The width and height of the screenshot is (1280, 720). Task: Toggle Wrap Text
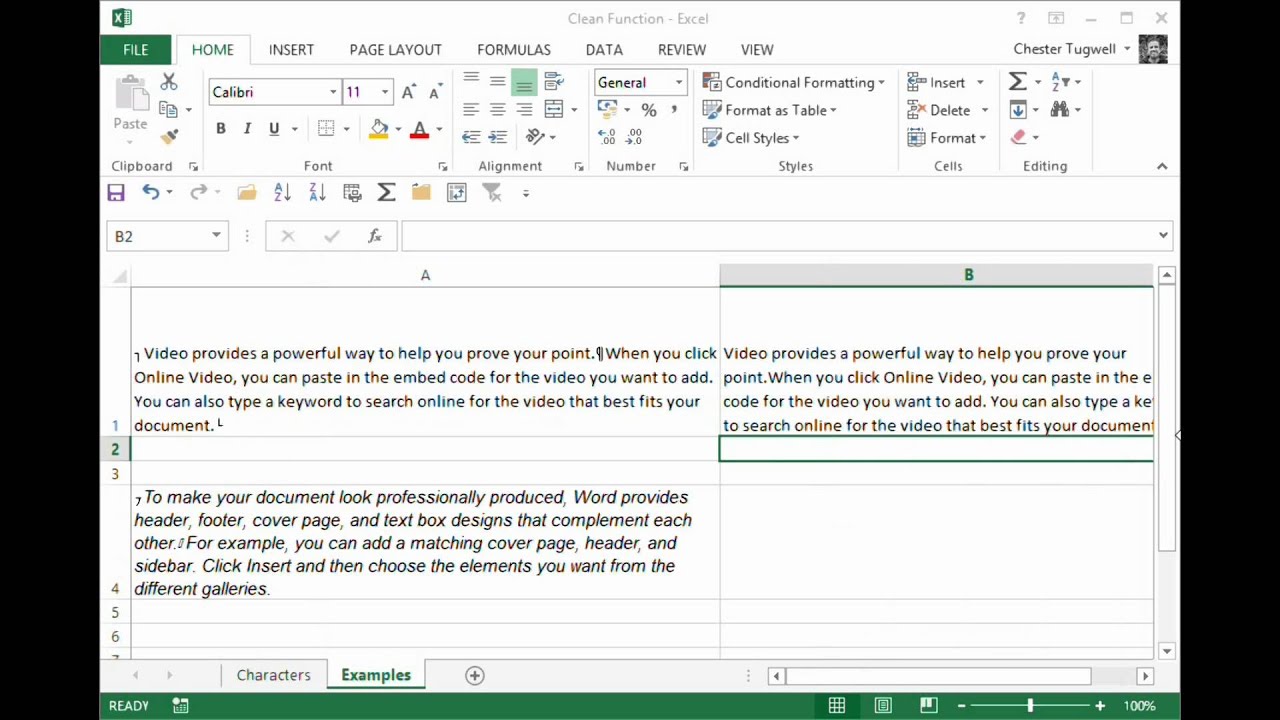click(x=554, y=82)
